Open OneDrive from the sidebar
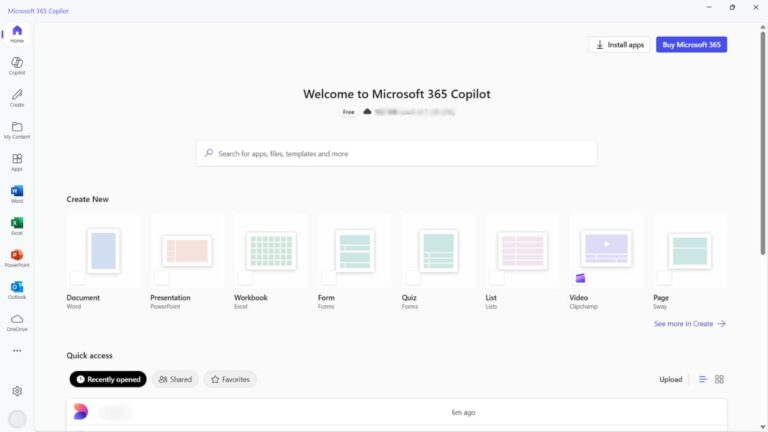The width and height of the screenshot is (768, 432). point(17,323)
